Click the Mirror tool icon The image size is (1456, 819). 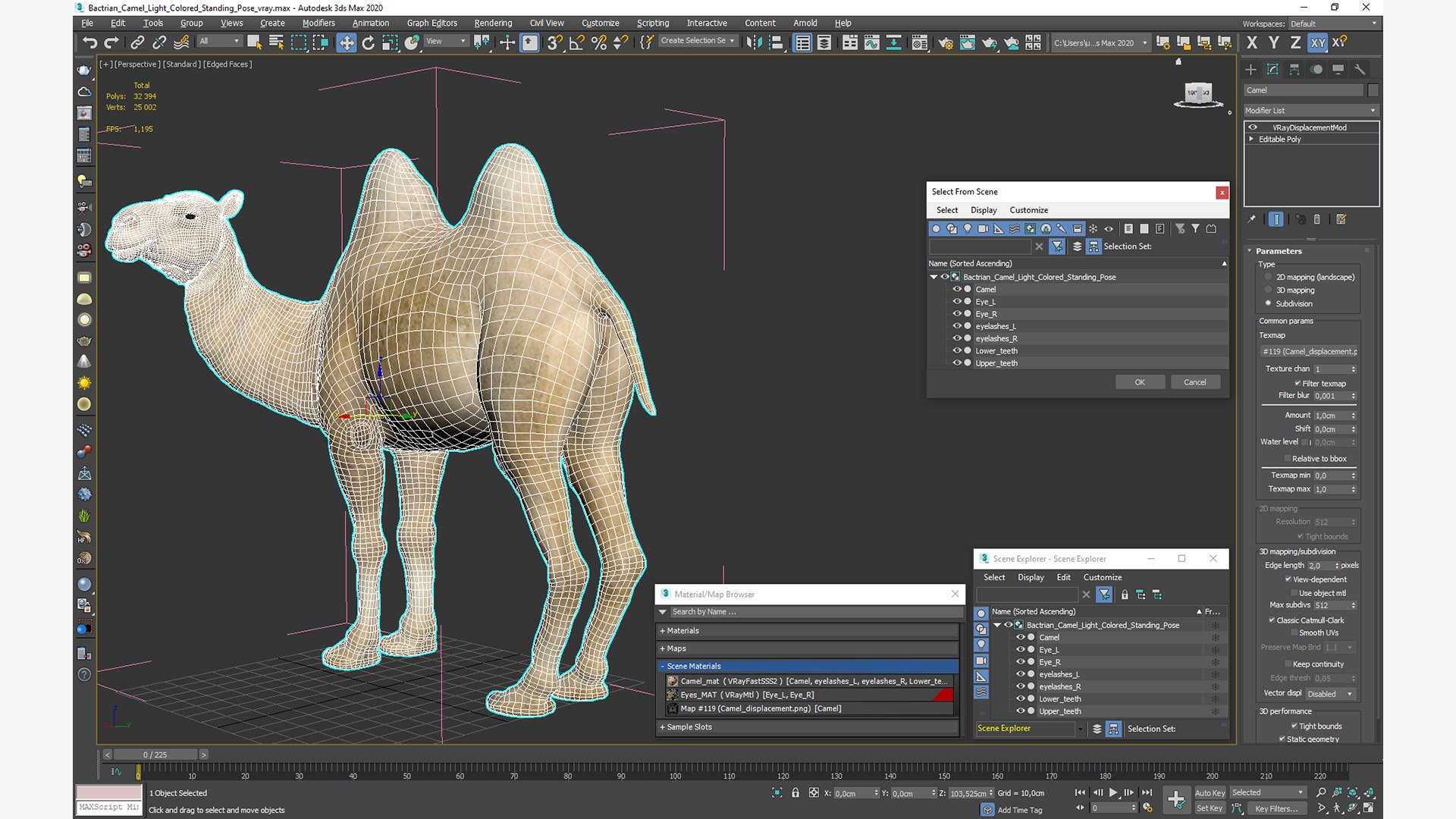click(754, 42)
